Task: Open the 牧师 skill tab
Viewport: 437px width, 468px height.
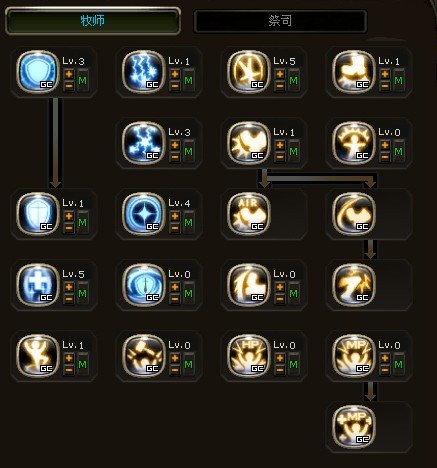Action: 93,21
